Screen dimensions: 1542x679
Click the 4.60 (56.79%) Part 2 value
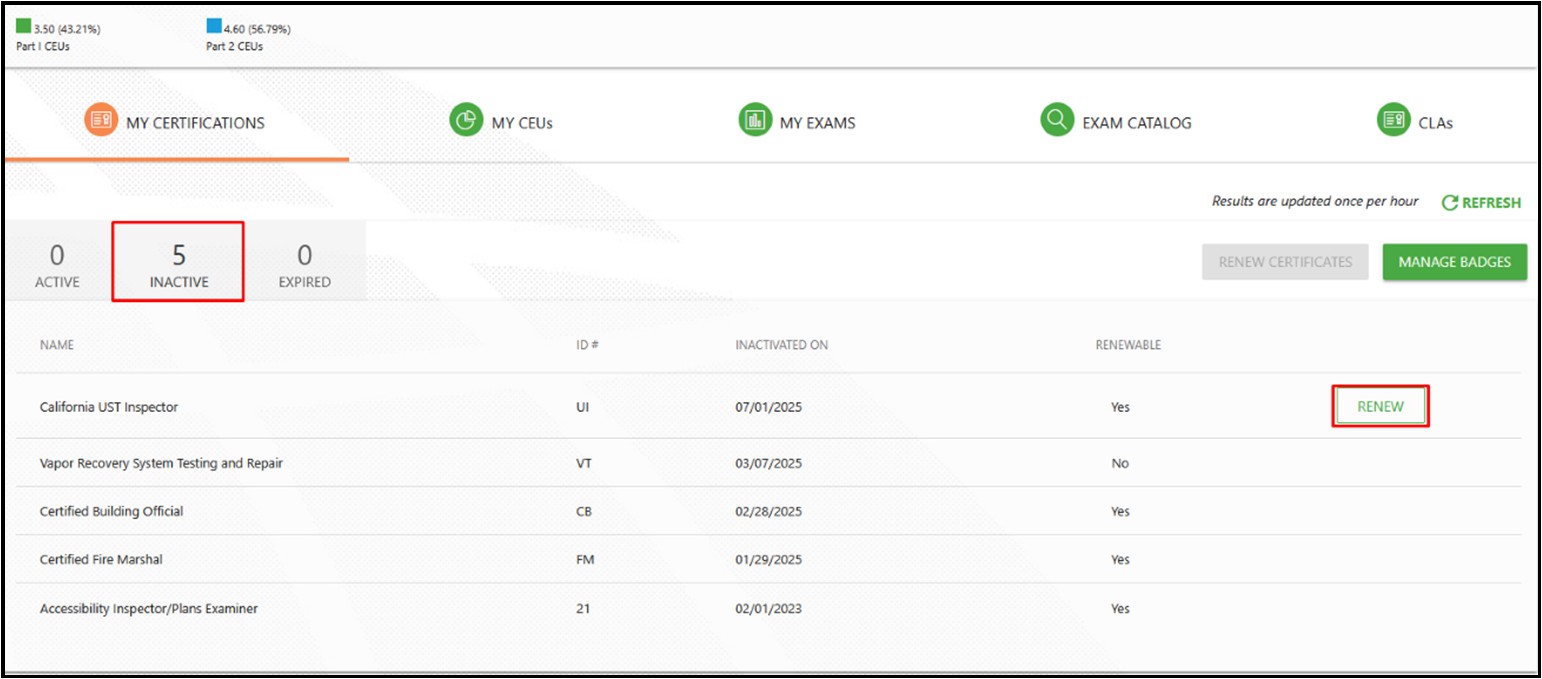tap(258, 28)
